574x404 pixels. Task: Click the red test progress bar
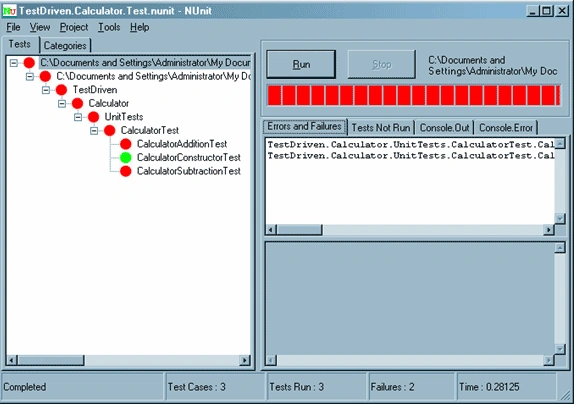(x=414, y=96)
